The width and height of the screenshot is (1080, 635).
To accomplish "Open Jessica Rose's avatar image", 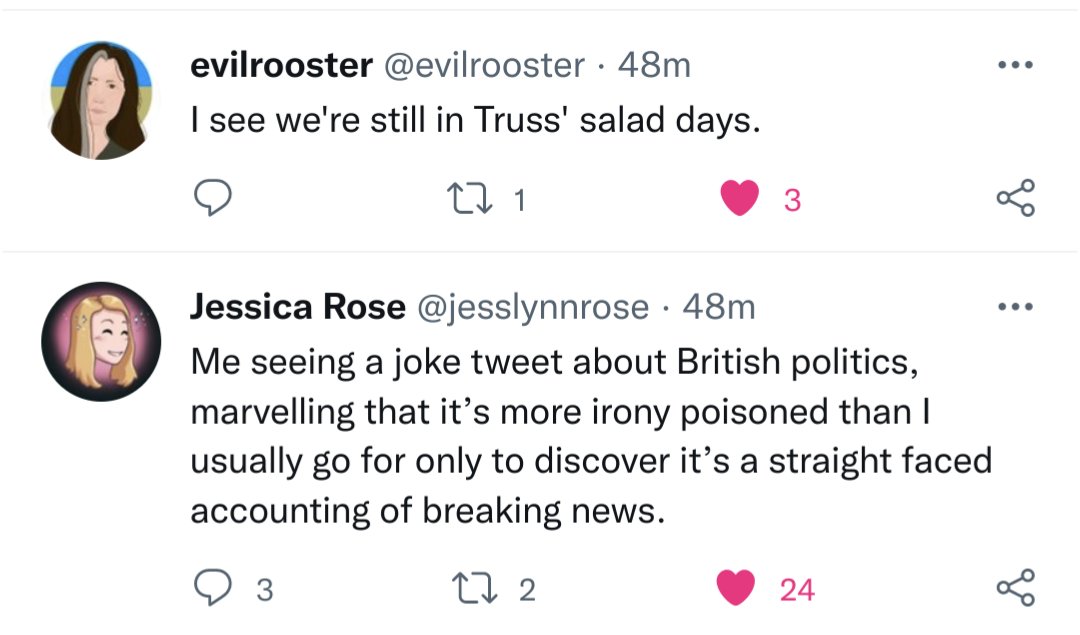I will pyautogui.click(x=101, y=341).
